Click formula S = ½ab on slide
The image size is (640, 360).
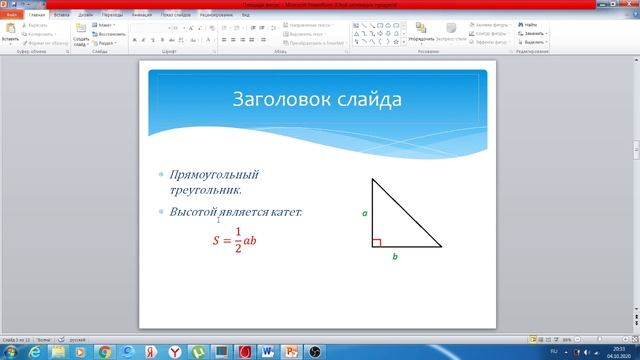[235, 240]
